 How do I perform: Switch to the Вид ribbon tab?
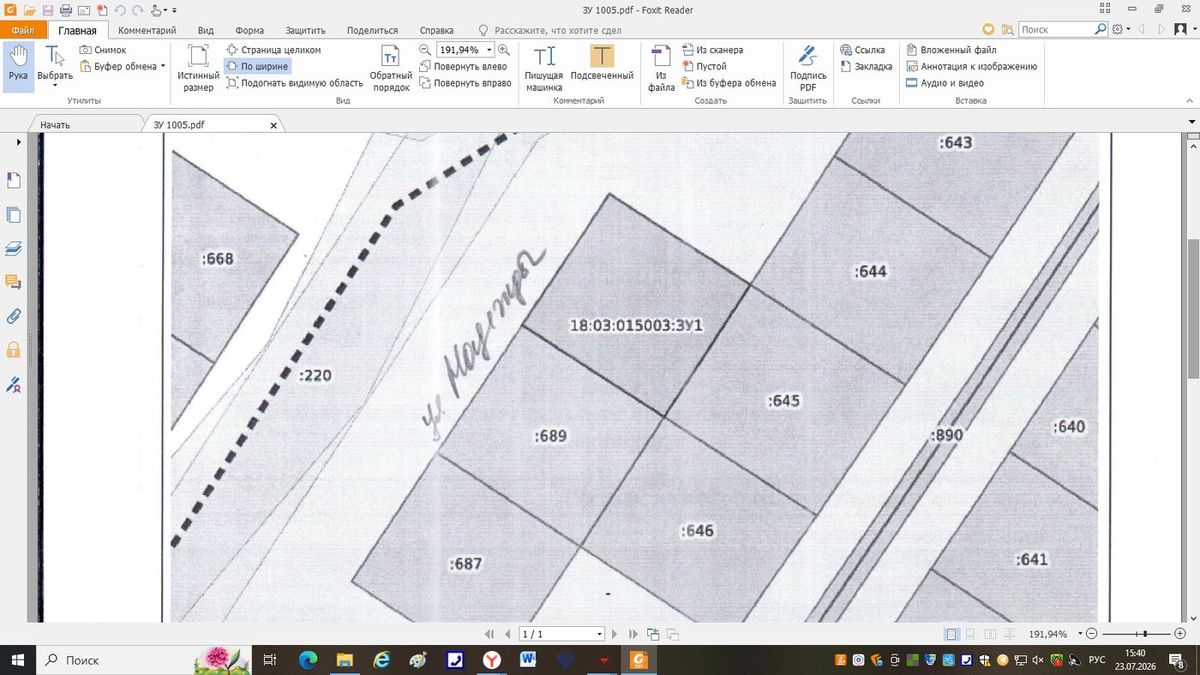(x=206, y=30)
